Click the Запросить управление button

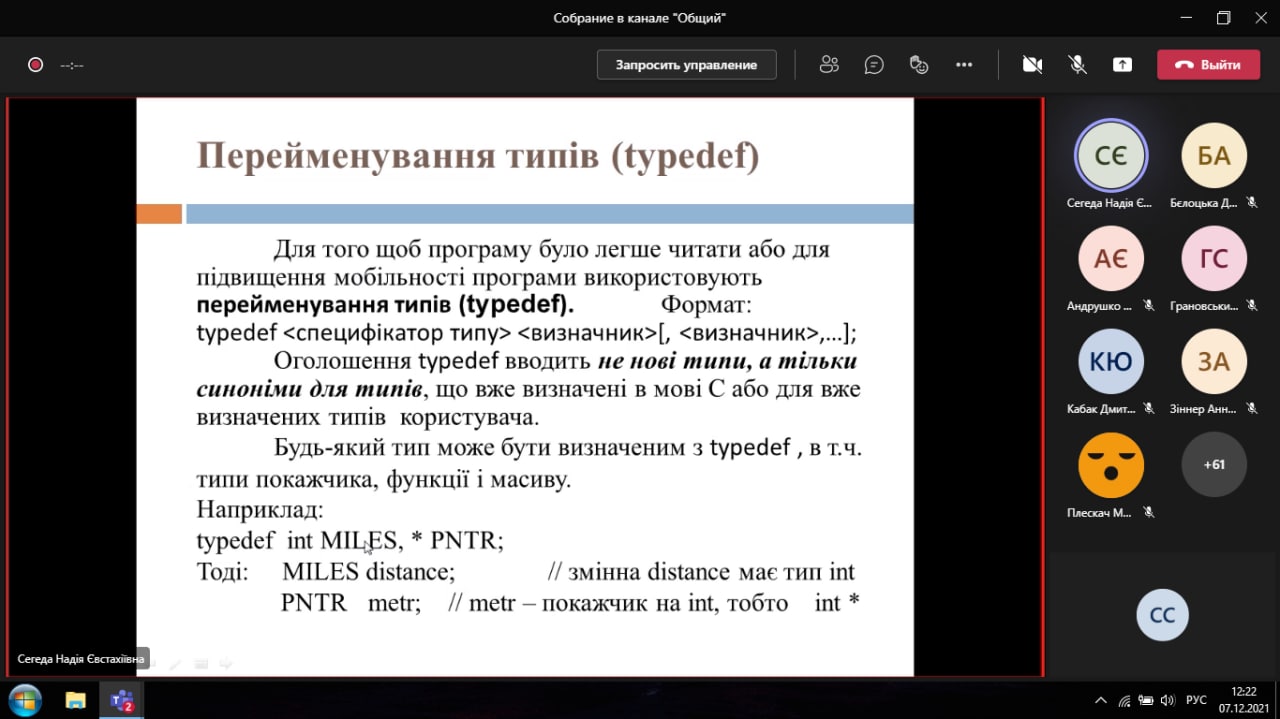[686, 65]
